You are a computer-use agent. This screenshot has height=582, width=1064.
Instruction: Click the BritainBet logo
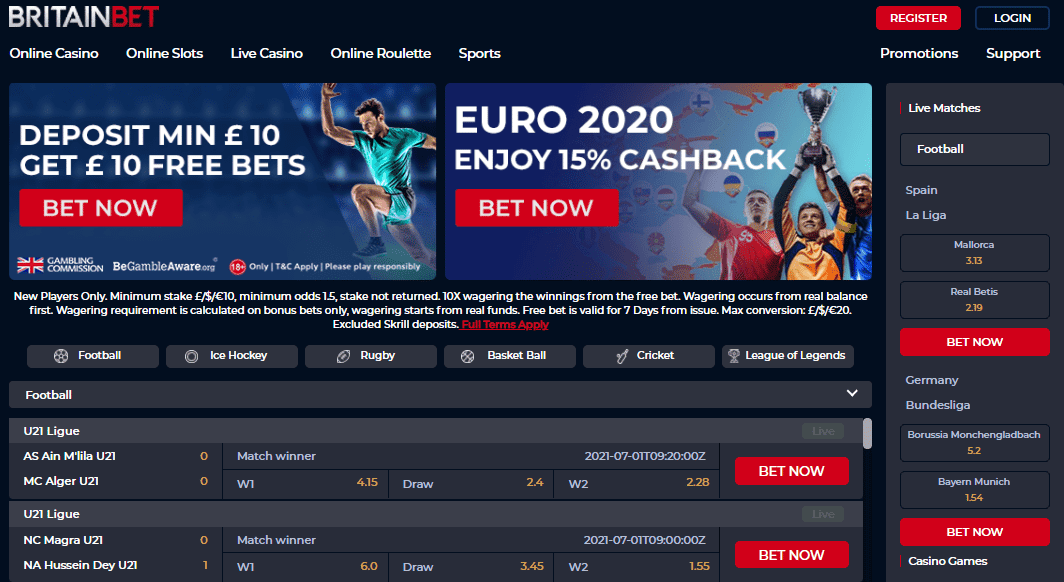83,17
